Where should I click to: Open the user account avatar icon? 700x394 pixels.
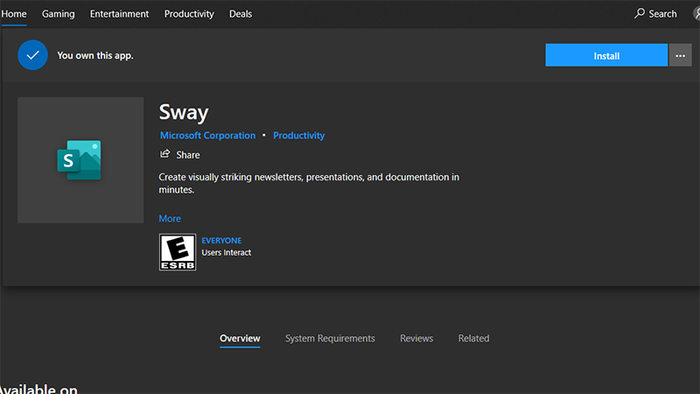[696, 13]
